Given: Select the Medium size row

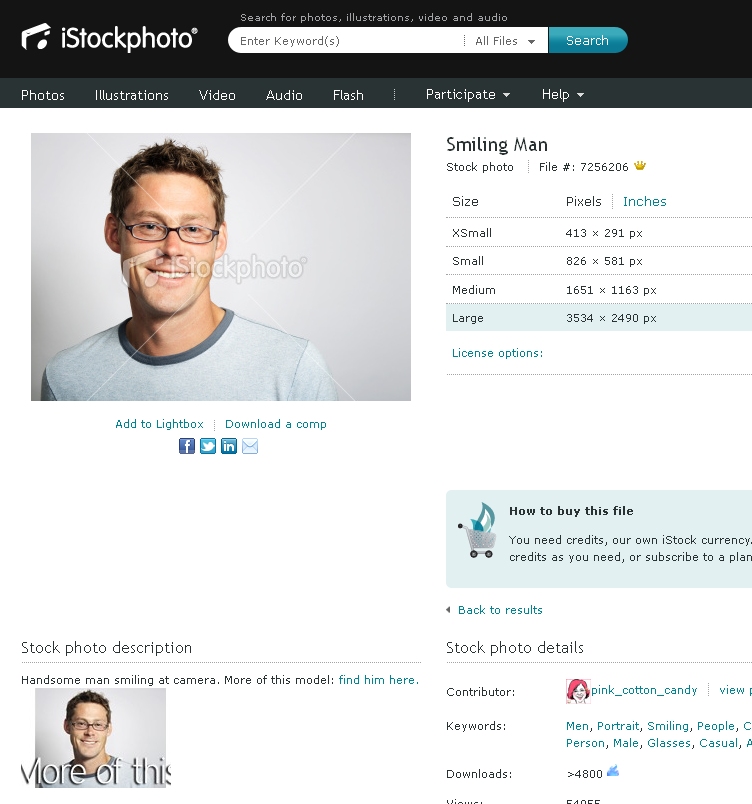Looking at the screenshot, I should tap(599, 290).
